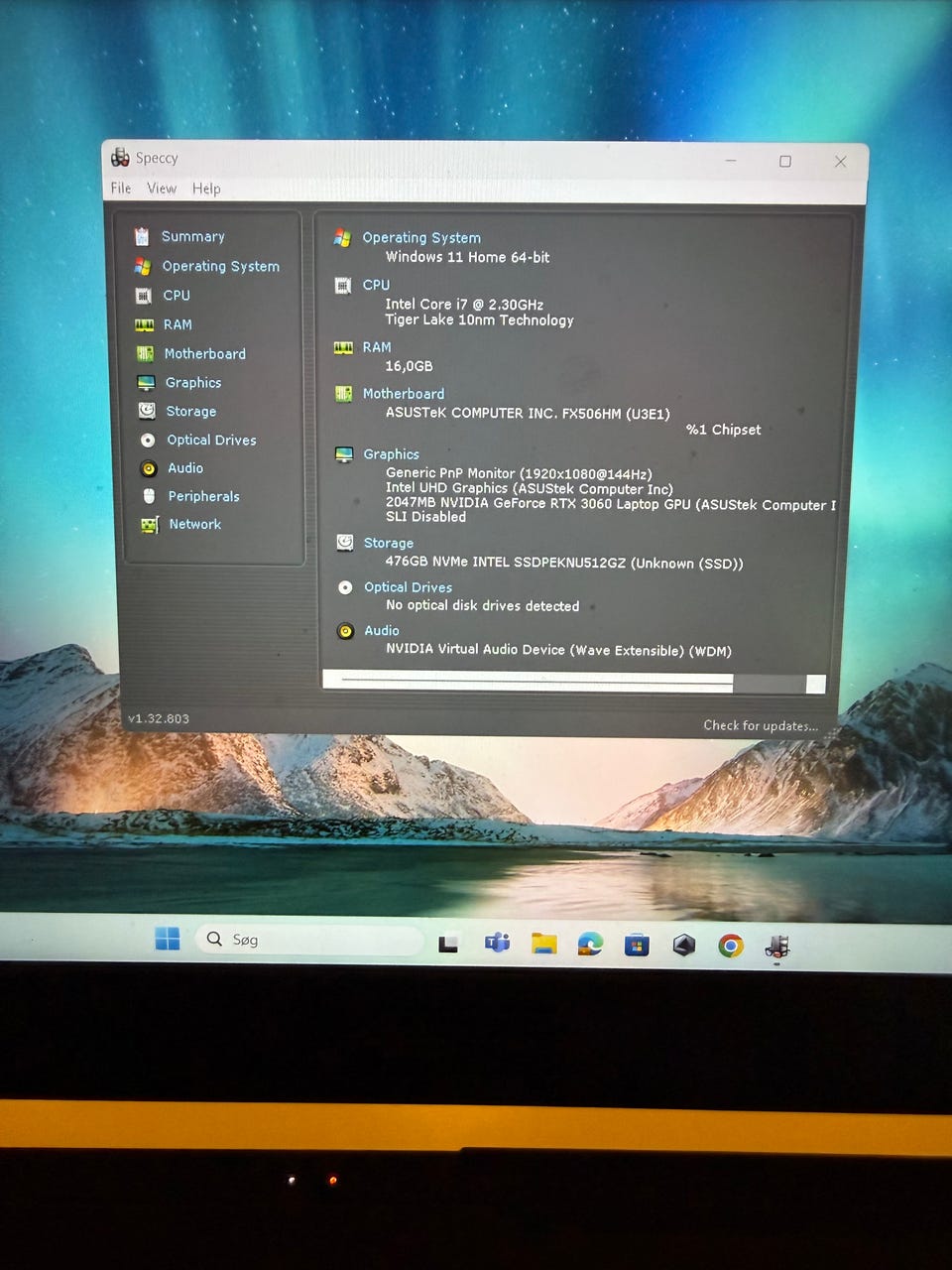
Task: Click the CPU icon in the summary pane
Action: point(343,285)
